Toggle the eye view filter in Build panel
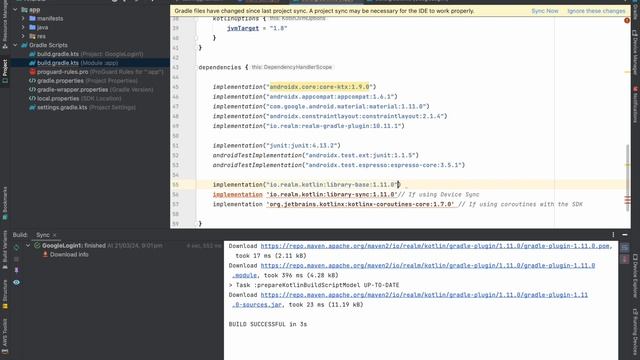Image resolution: width=640 pixels, height=360 pixels. 16,282
